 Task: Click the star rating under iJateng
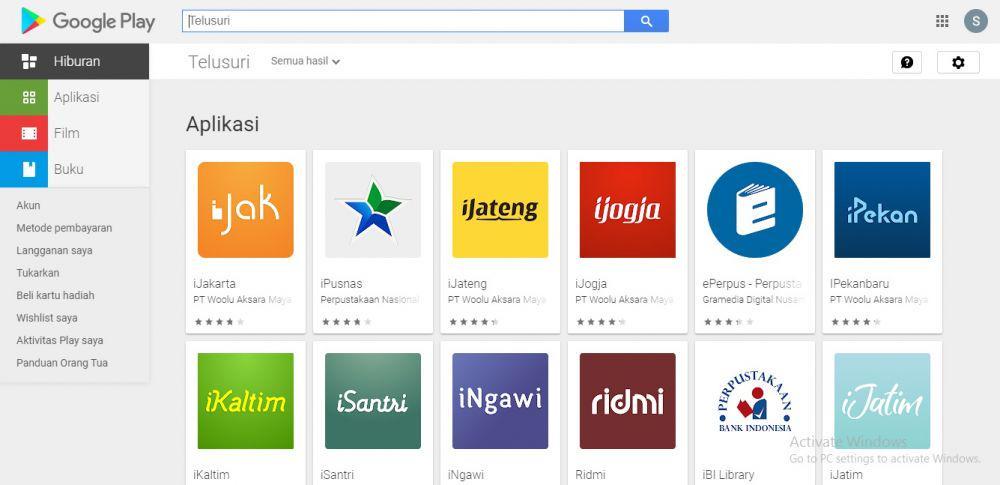473,322
